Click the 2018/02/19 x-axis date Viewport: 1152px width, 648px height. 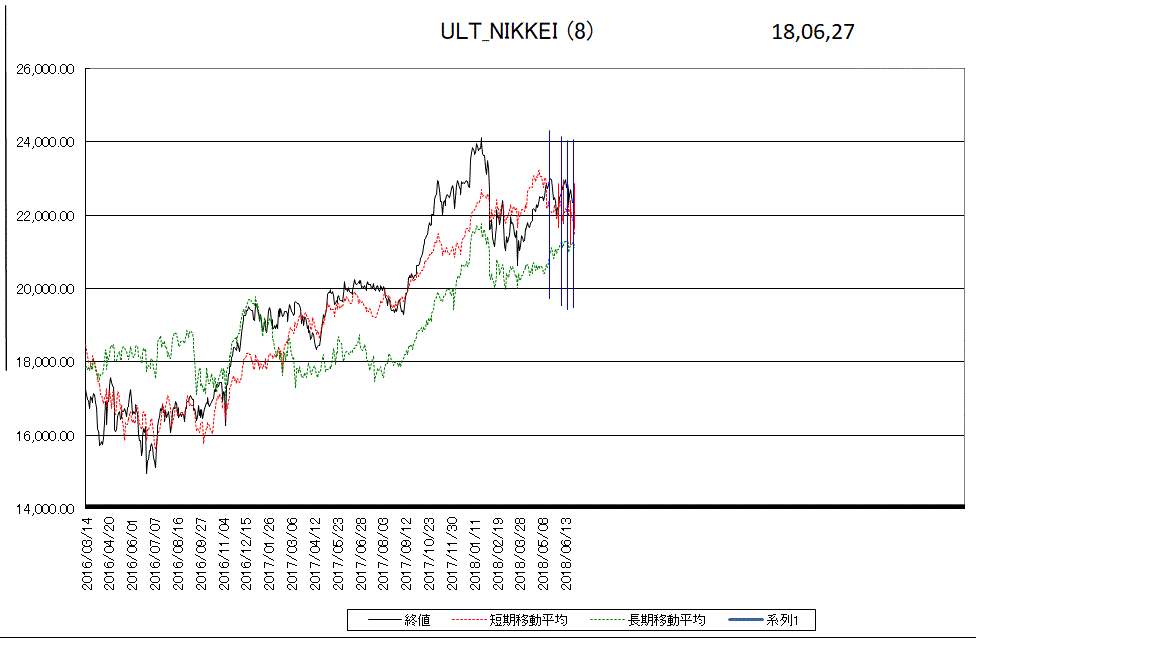498,553
